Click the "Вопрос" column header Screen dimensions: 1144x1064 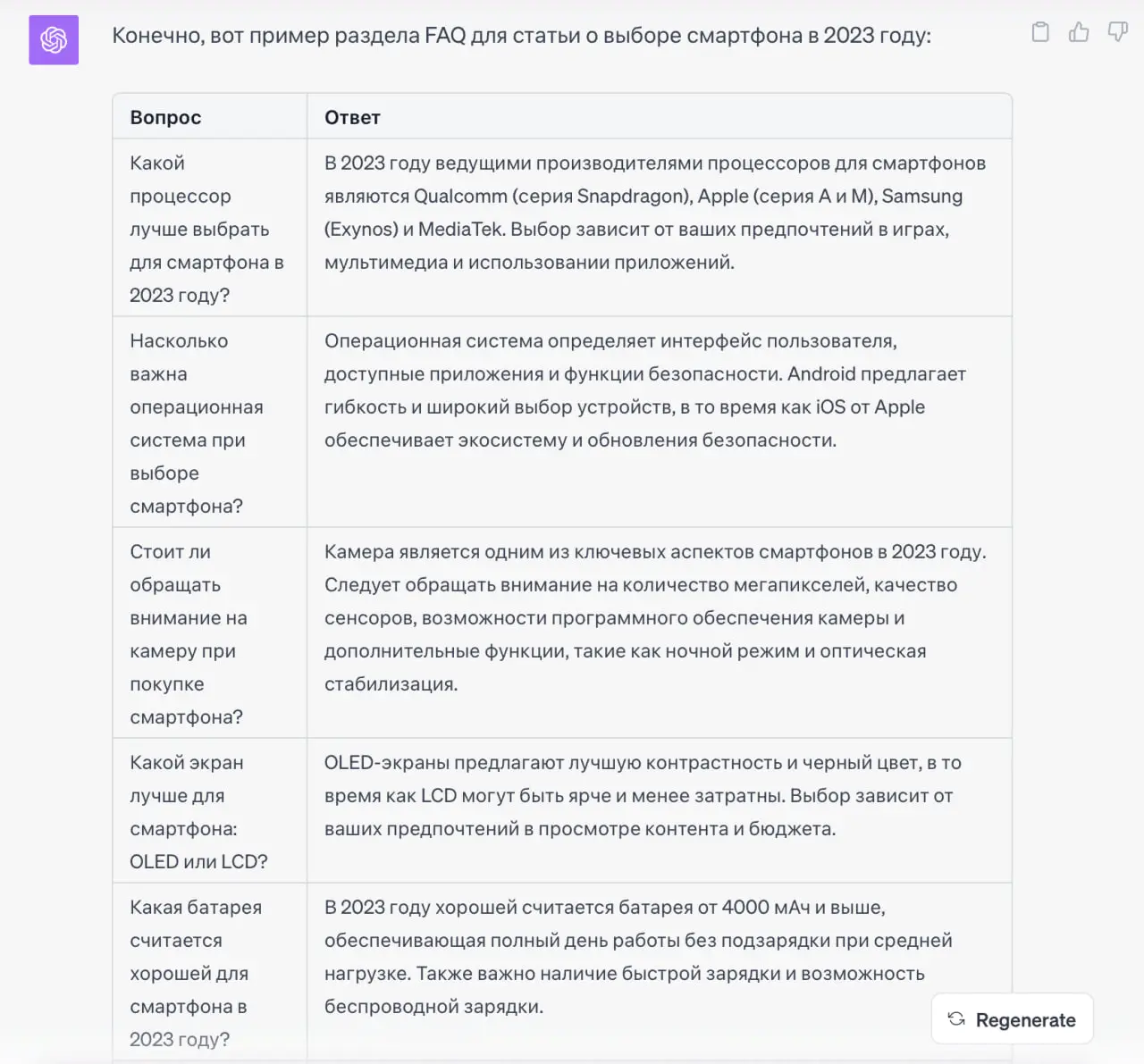(x=165, y=117)
